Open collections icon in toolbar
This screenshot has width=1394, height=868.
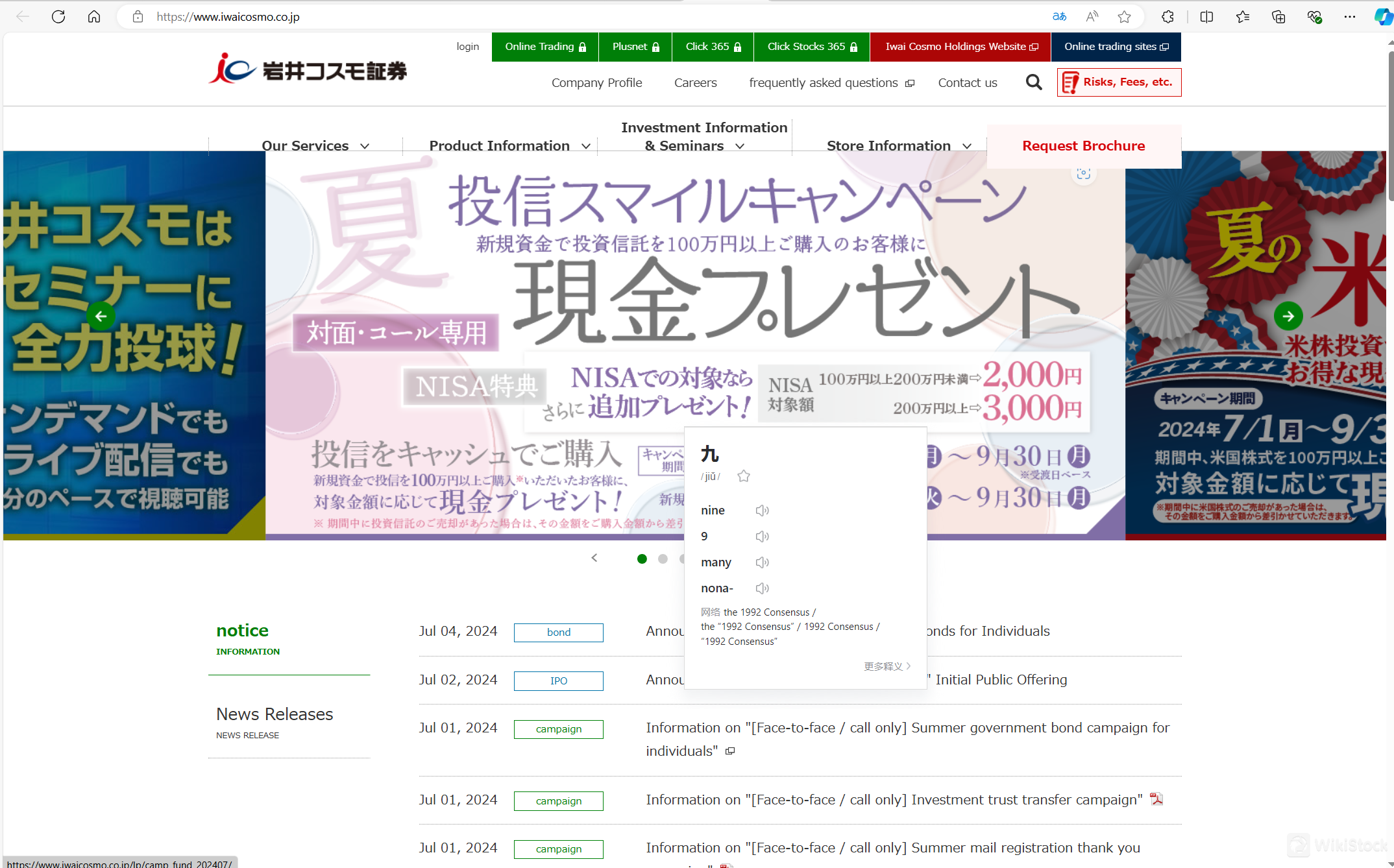pos(1278,17)
